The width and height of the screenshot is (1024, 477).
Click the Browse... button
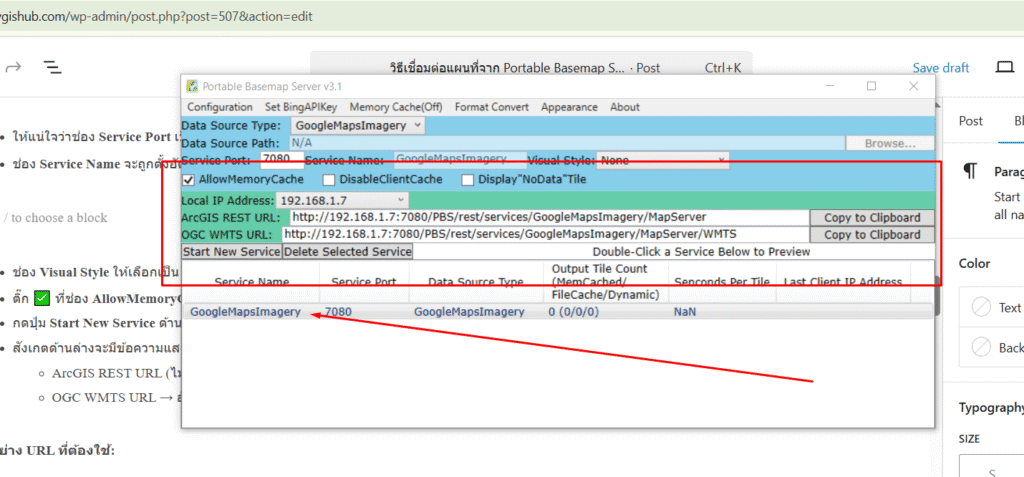(x=889, y=143)
